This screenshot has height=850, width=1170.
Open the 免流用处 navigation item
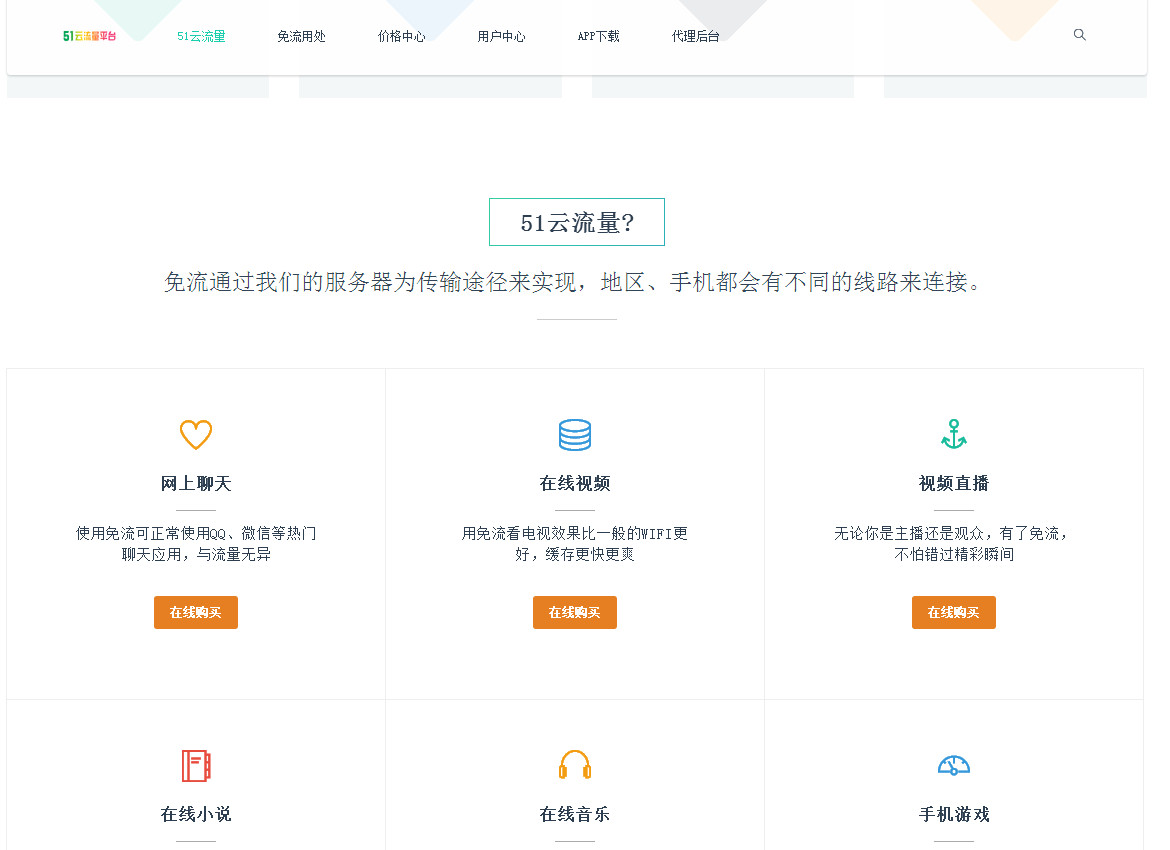pyautogui.click(x=301, y=36)
